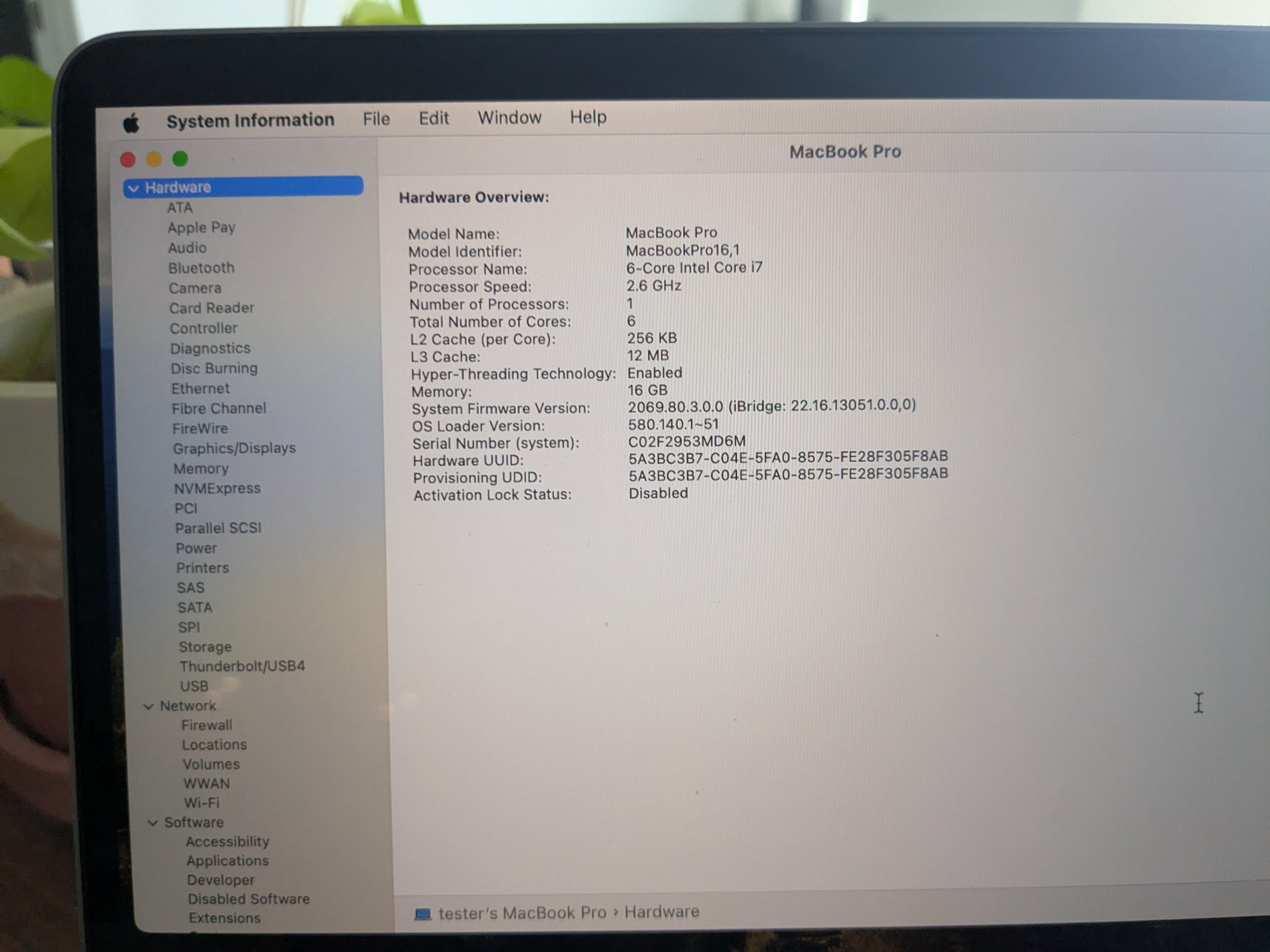The height and width of the screenshot is (952, 1270).
Task: Select Developer under Software
Action: pos(221,880)
